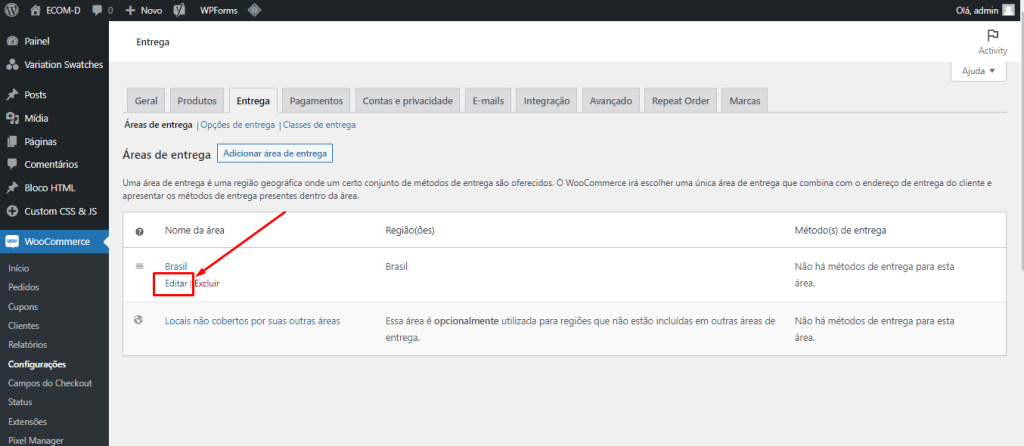Open the comments bubble icon in admin bar
Screen dimensions: 1024x446
point(97,10)
